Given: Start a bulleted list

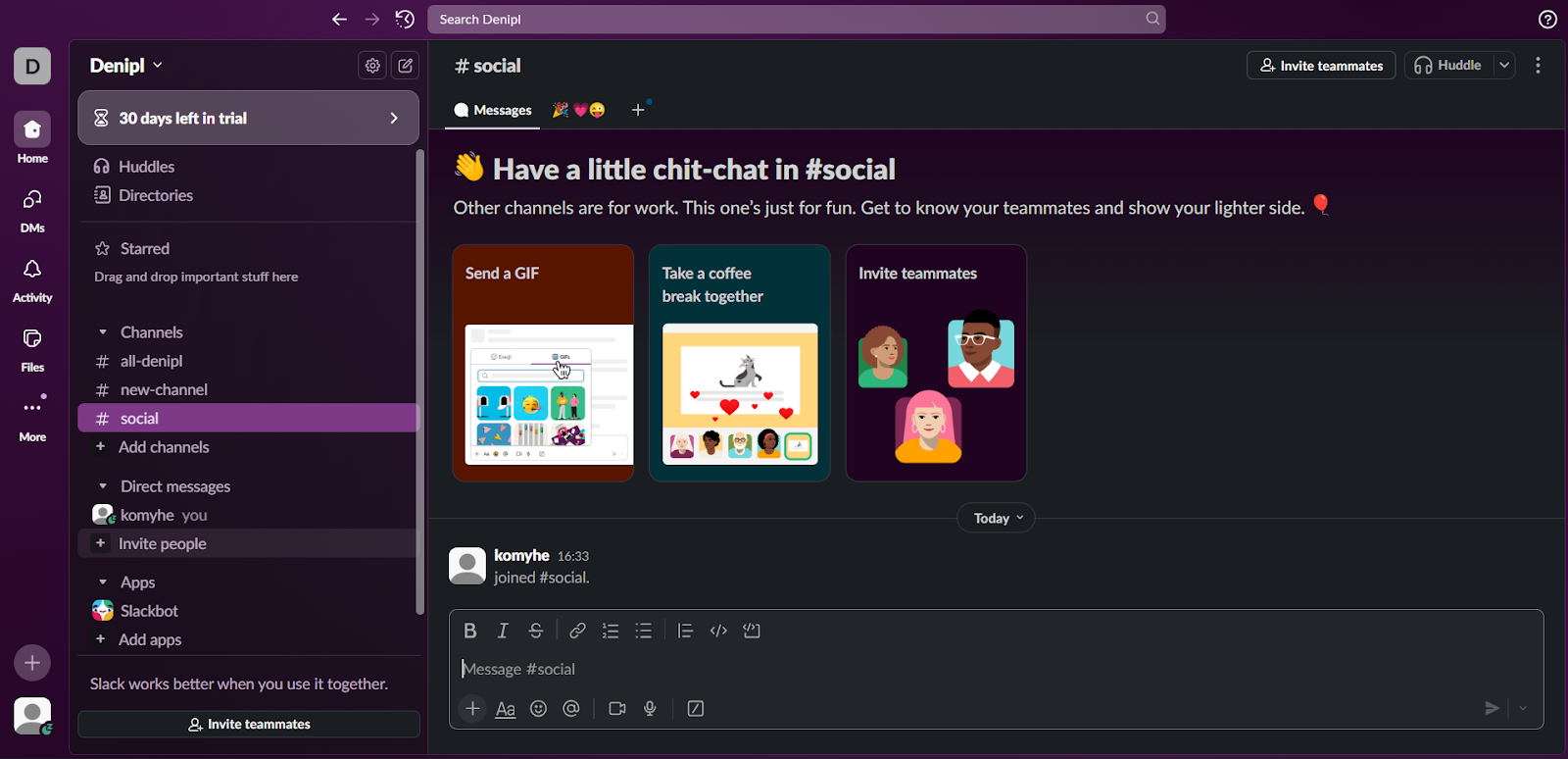Looking at the screenshot, I should (644, 631).
